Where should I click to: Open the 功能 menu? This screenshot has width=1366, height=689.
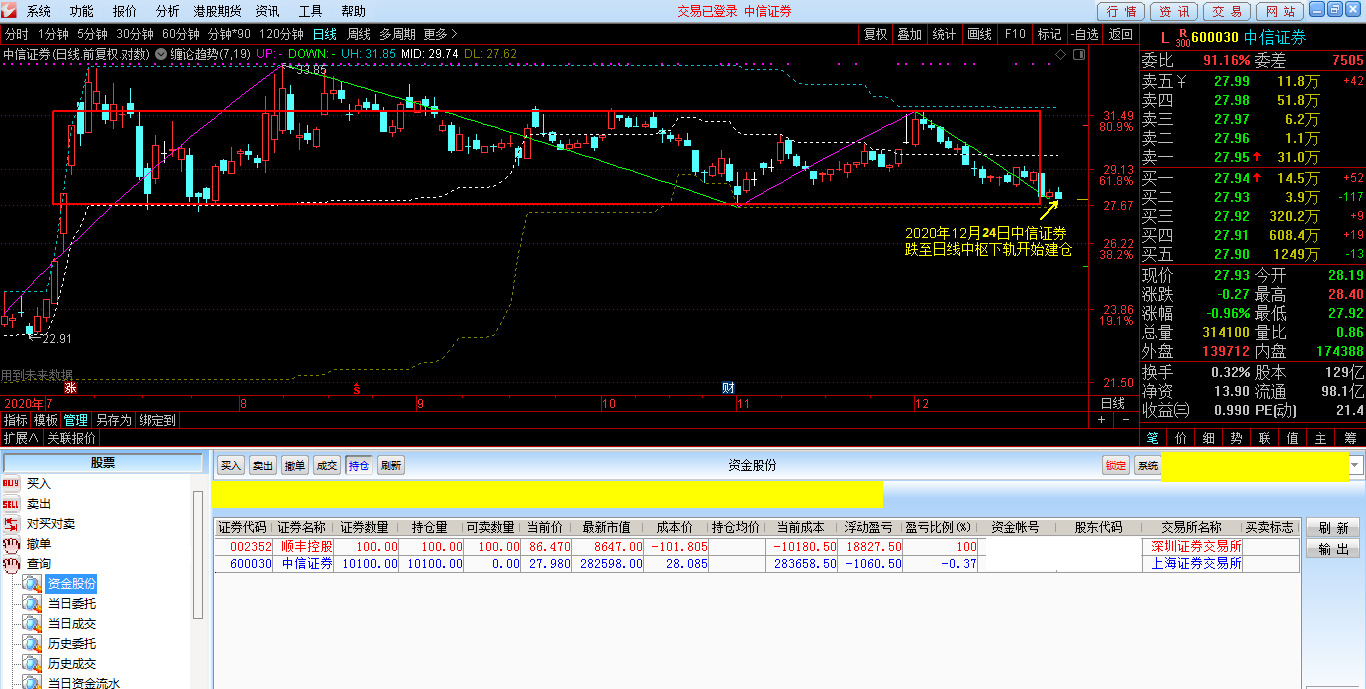tap(82, 11)
